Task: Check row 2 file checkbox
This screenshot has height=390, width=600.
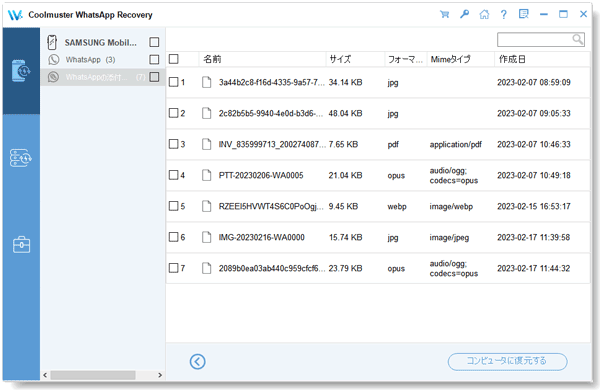Action: 174,113
